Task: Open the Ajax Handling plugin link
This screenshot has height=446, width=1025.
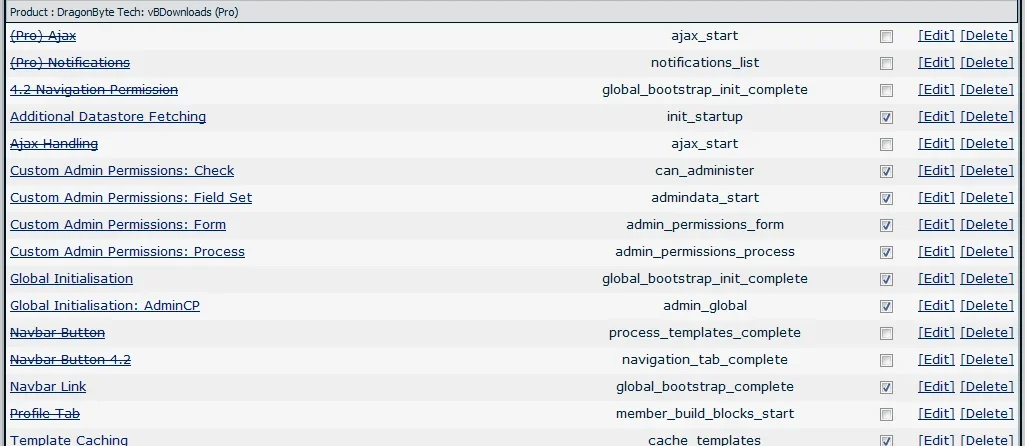Action: [54, 143]
